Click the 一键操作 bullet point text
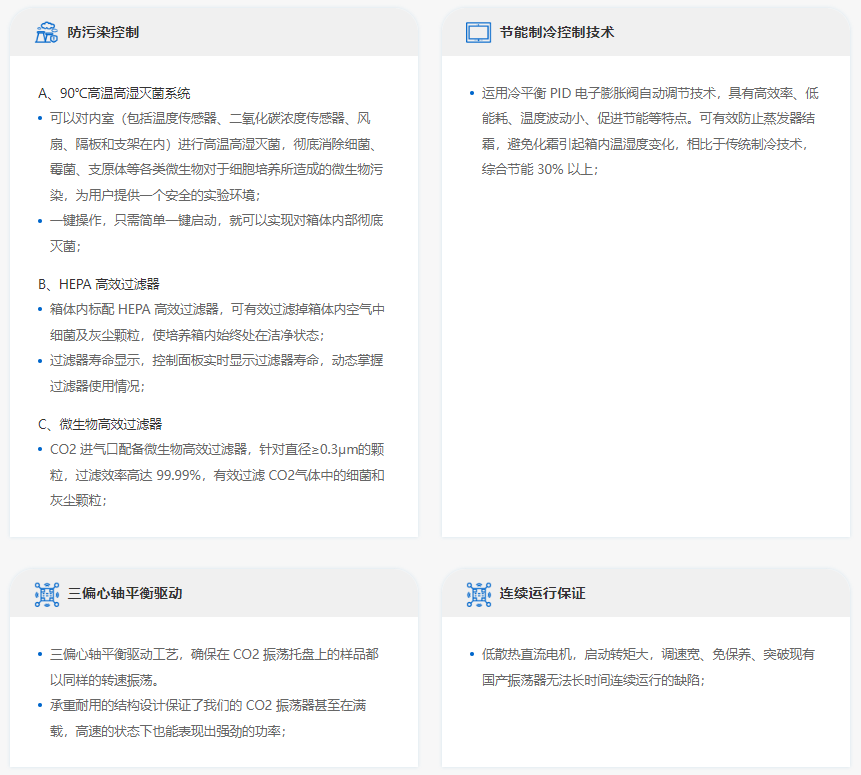This screenshot has height=775, width=861. (x=217, y=233)
